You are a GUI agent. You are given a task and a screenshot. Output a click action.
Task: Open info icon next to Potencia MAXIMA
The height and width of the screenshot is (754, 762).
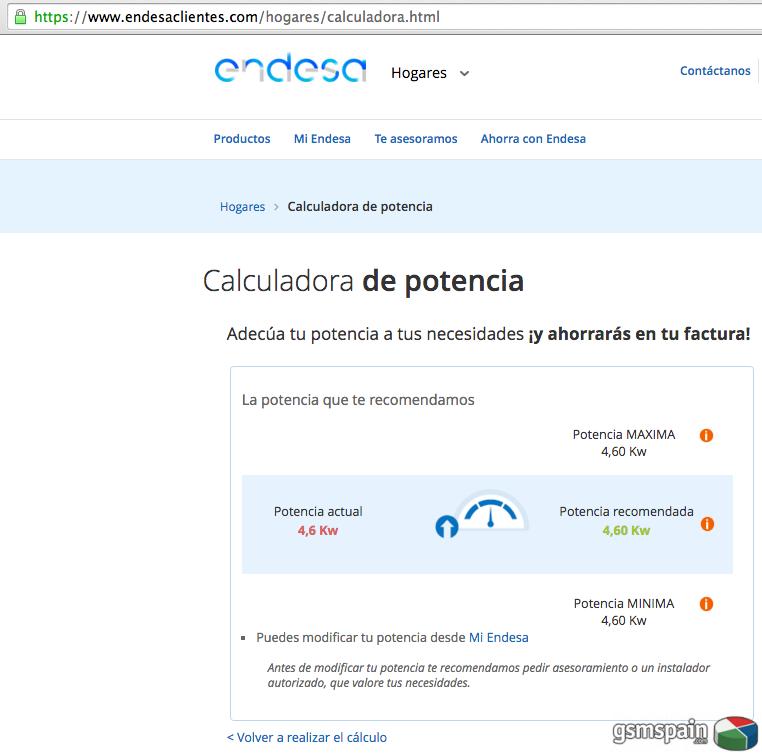coord(706,435)
